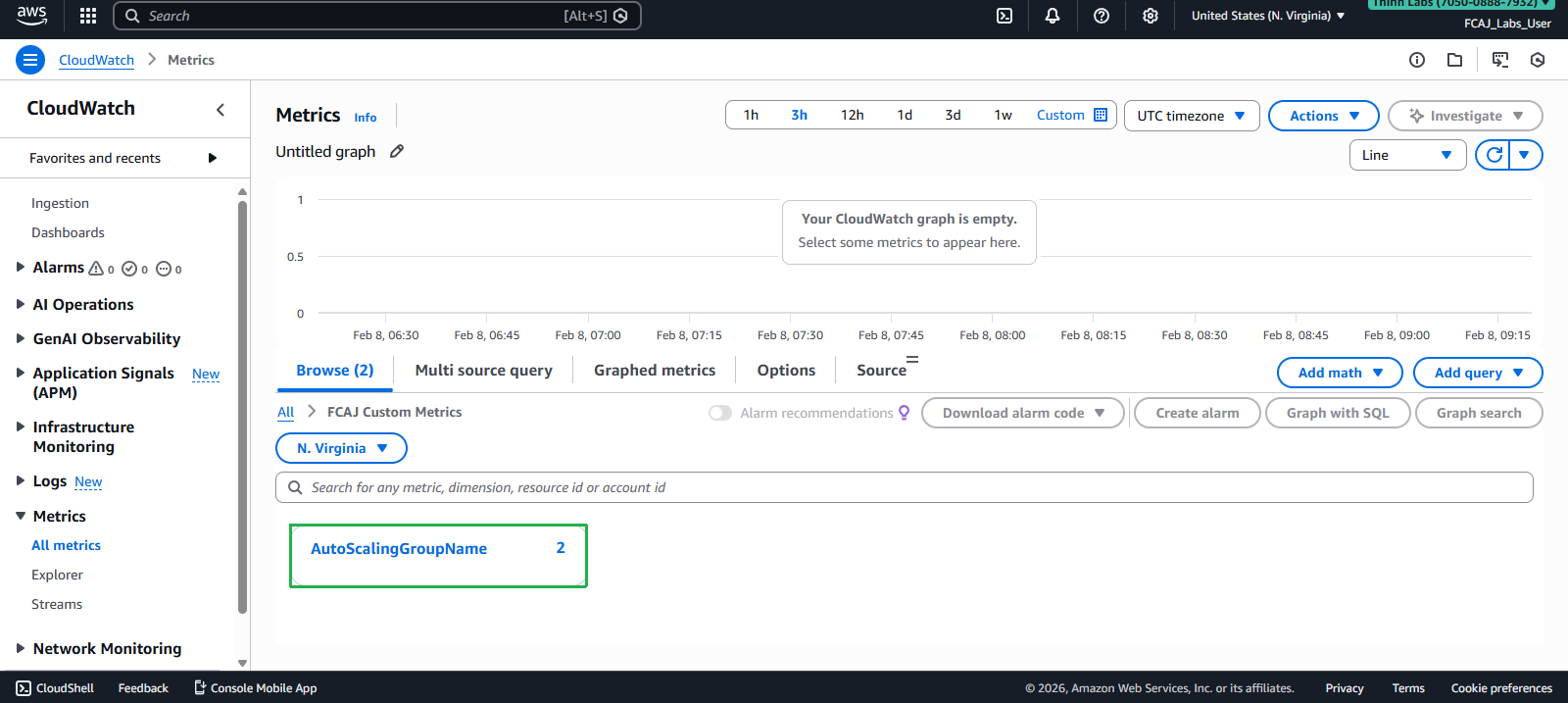Expand Infrastructure Monitoring section
Image resolution: width=1568 pixels, height=703 pixels.
21,427
